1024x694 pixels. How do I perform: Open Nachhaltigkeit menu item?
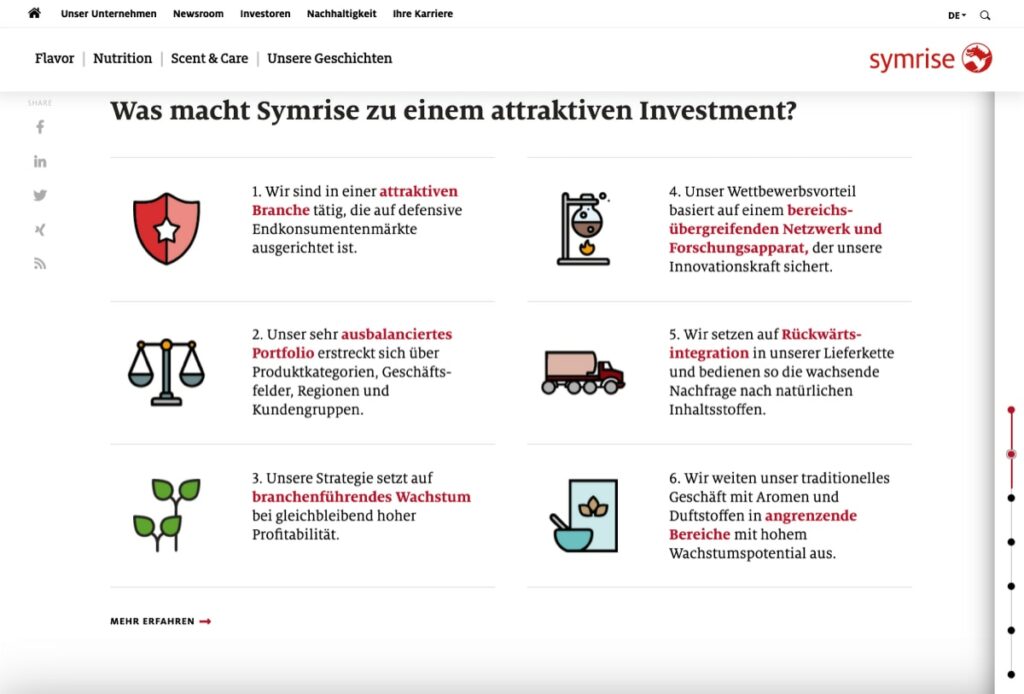point(342,14)
